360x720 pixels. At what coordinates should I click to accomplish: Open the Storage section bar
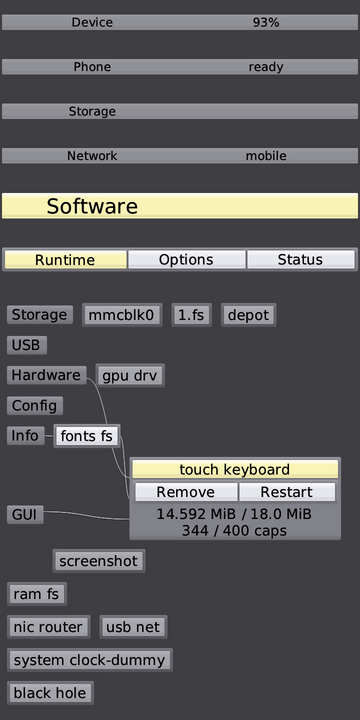(180, 111)
